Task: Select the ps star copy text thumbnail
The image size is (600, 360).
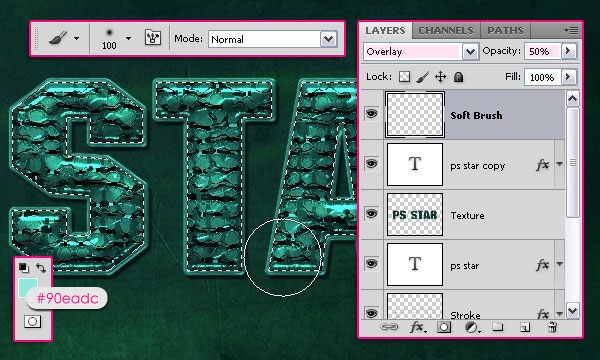Action: (415, 165)
